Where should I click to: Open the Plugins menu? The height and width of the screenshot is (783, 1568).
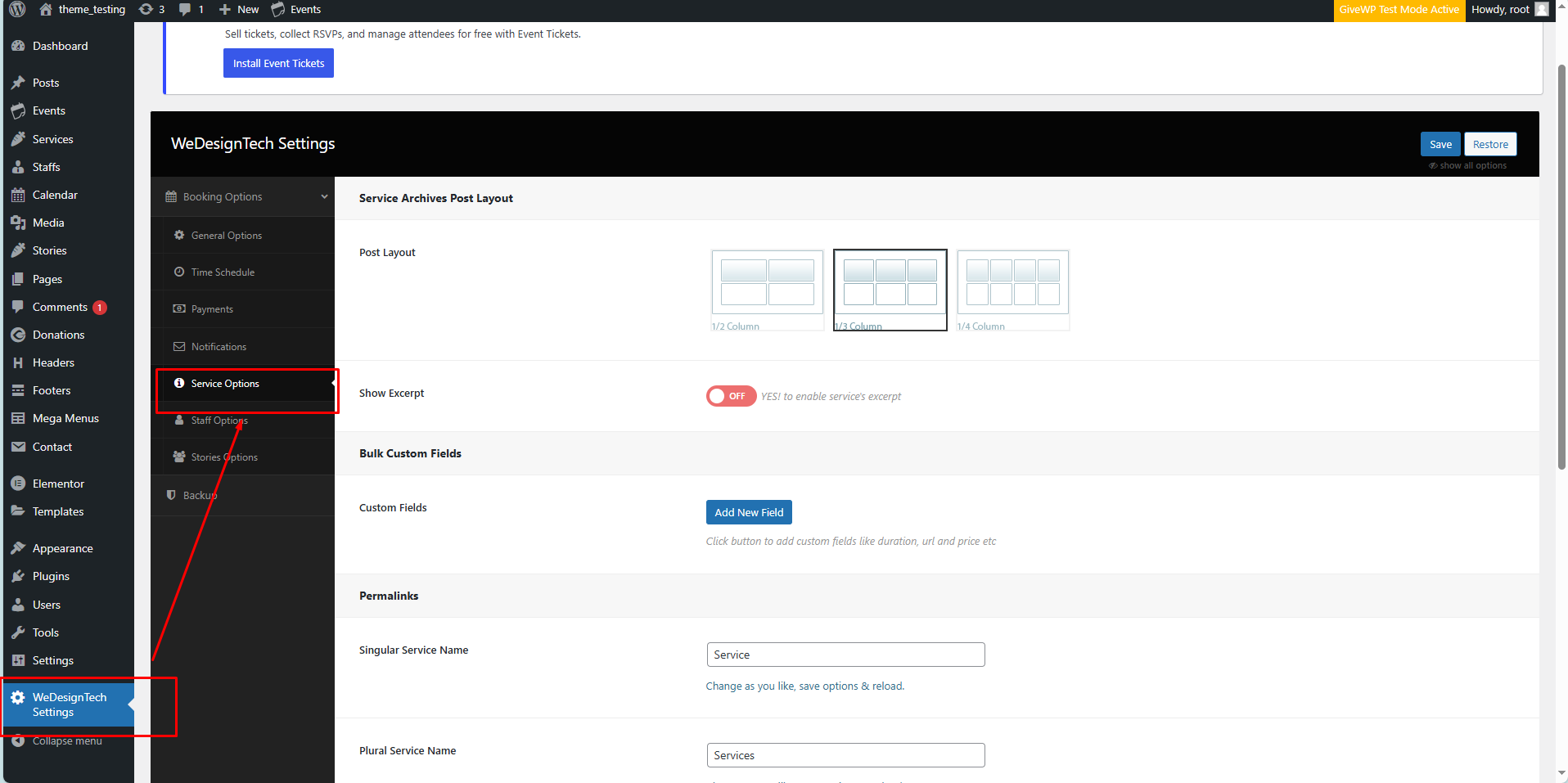tap(69, 576)
